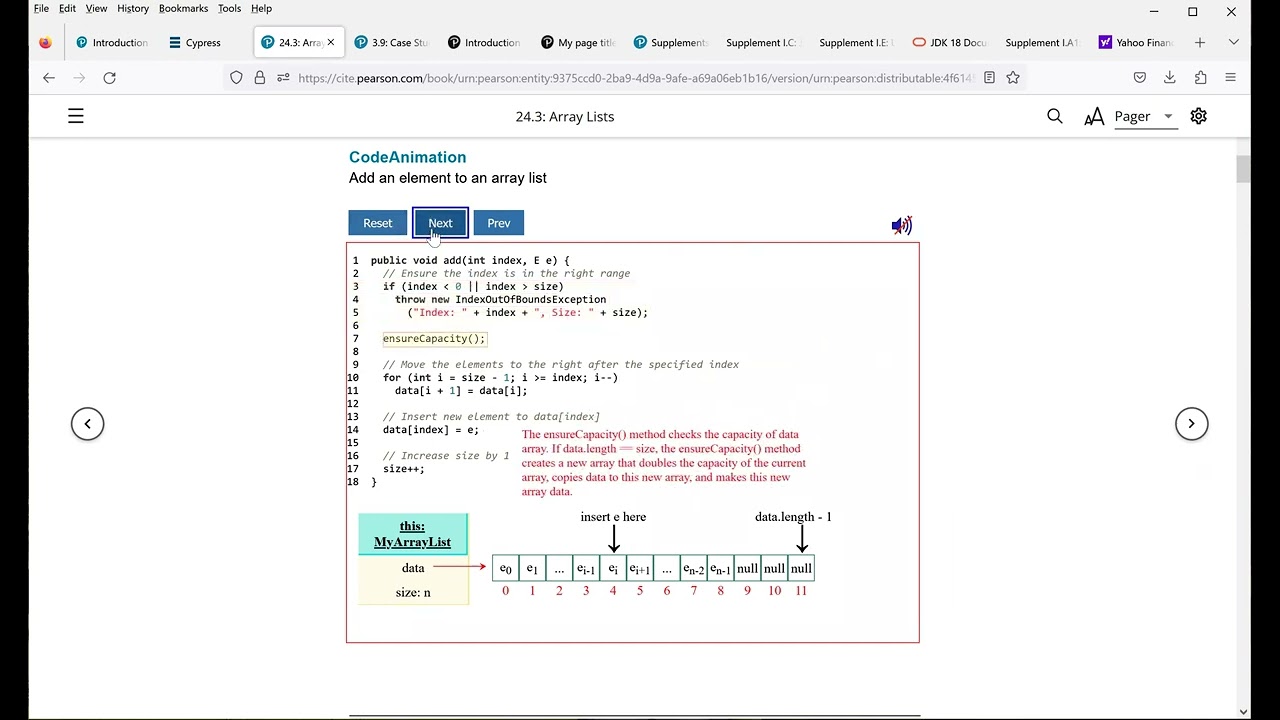Click 'Add an element to an array list' subtitle

447,178
